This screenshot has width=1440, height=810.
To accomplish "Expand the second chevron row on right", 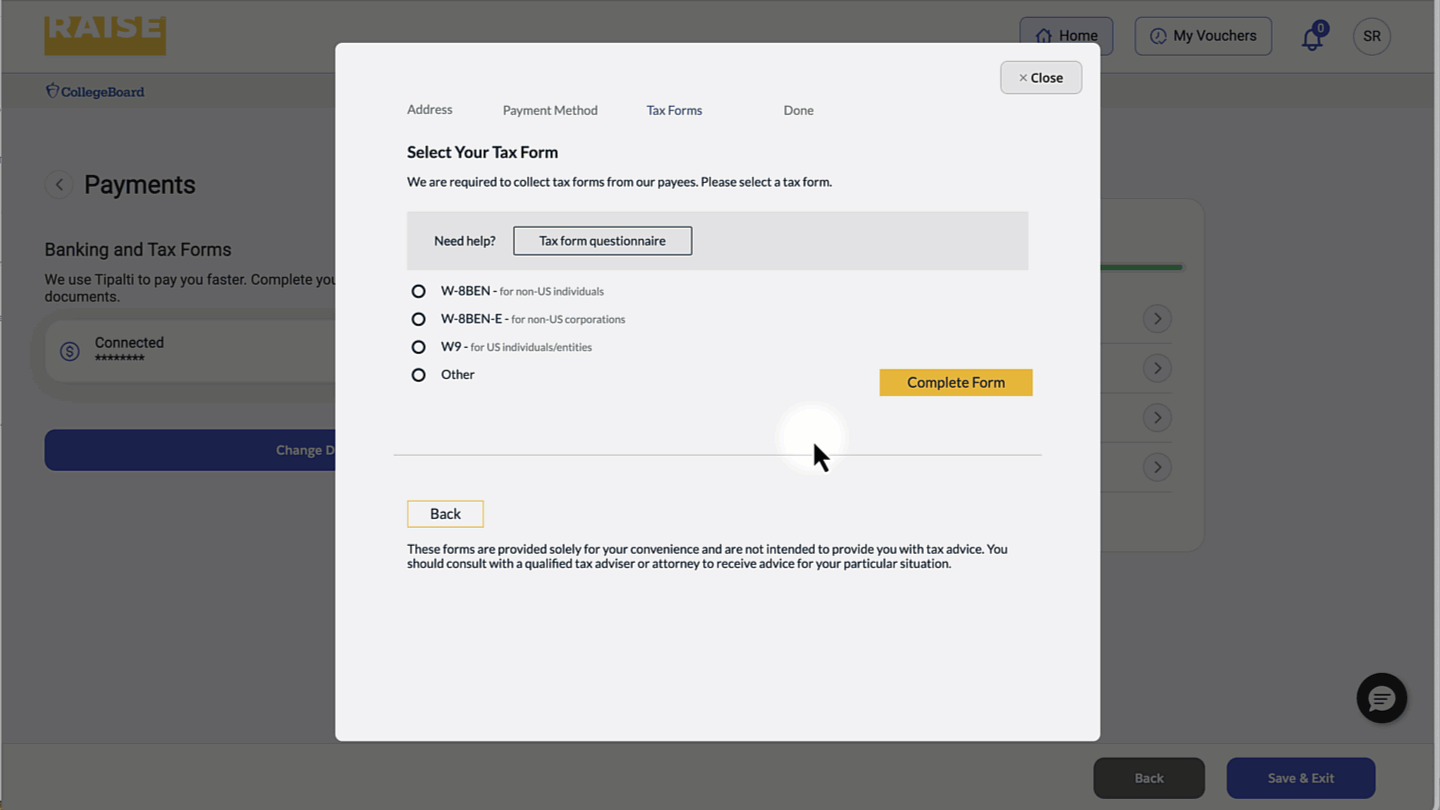I will (1157, 368).
